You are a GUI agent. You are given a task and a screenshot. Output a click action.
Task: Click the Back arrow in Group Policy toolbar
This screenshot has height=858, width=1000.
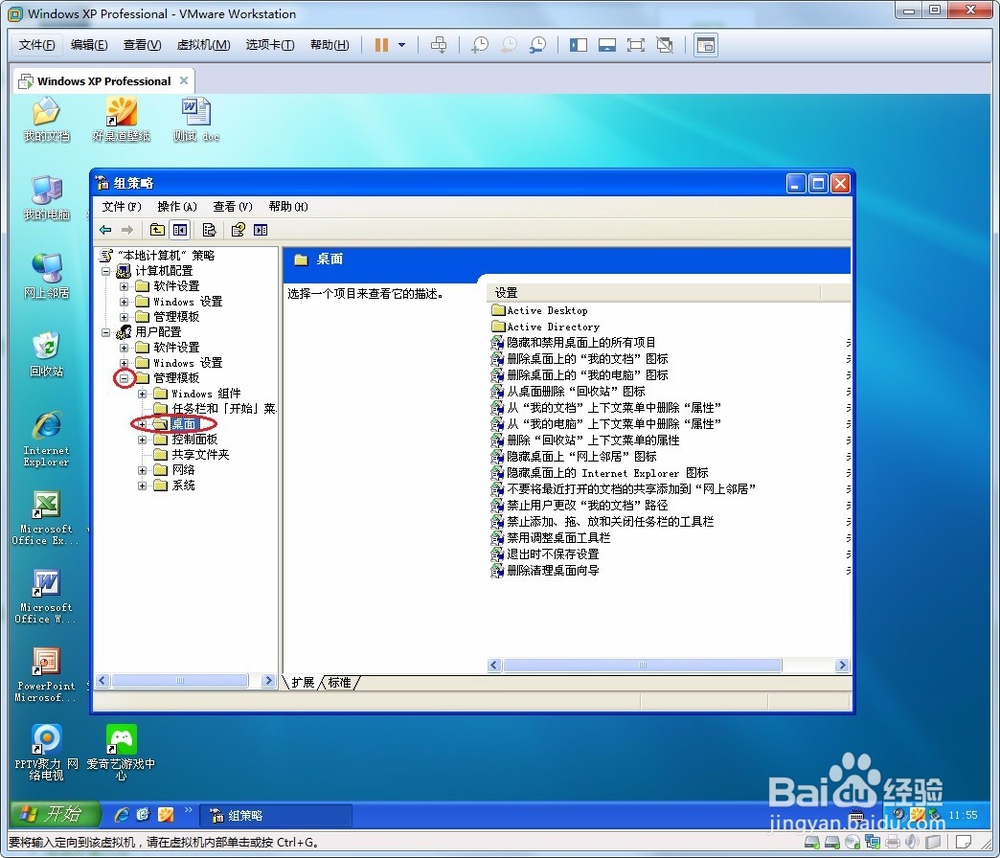click(x=106, y=230)
